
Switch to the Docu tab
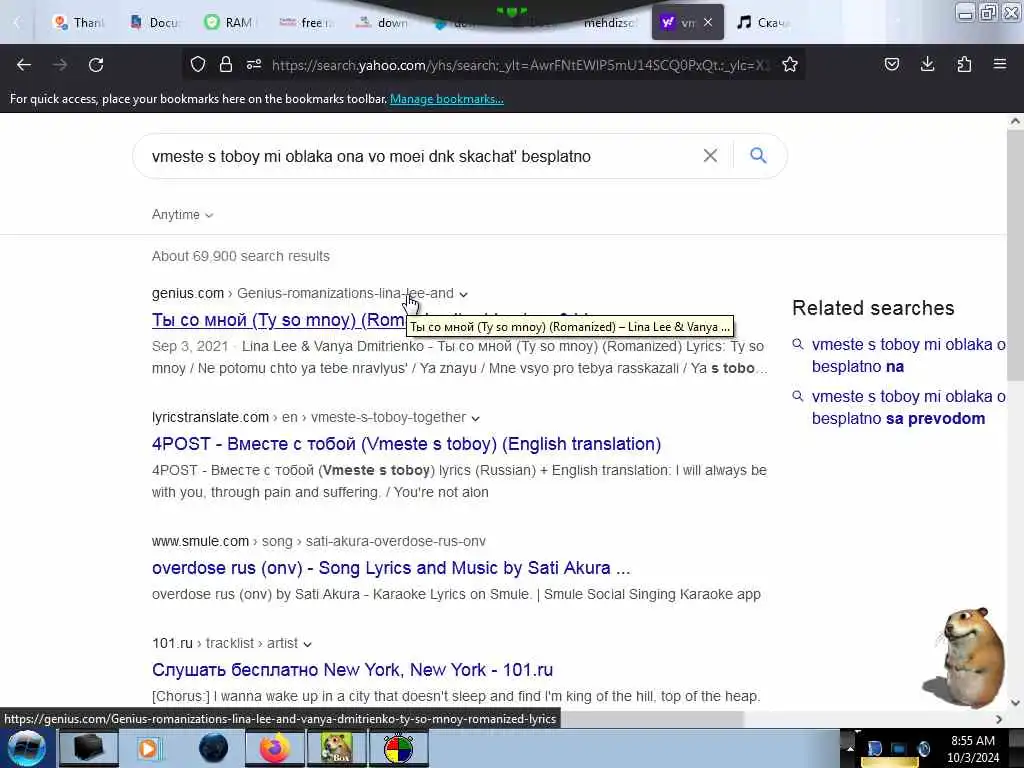(155, 22)
